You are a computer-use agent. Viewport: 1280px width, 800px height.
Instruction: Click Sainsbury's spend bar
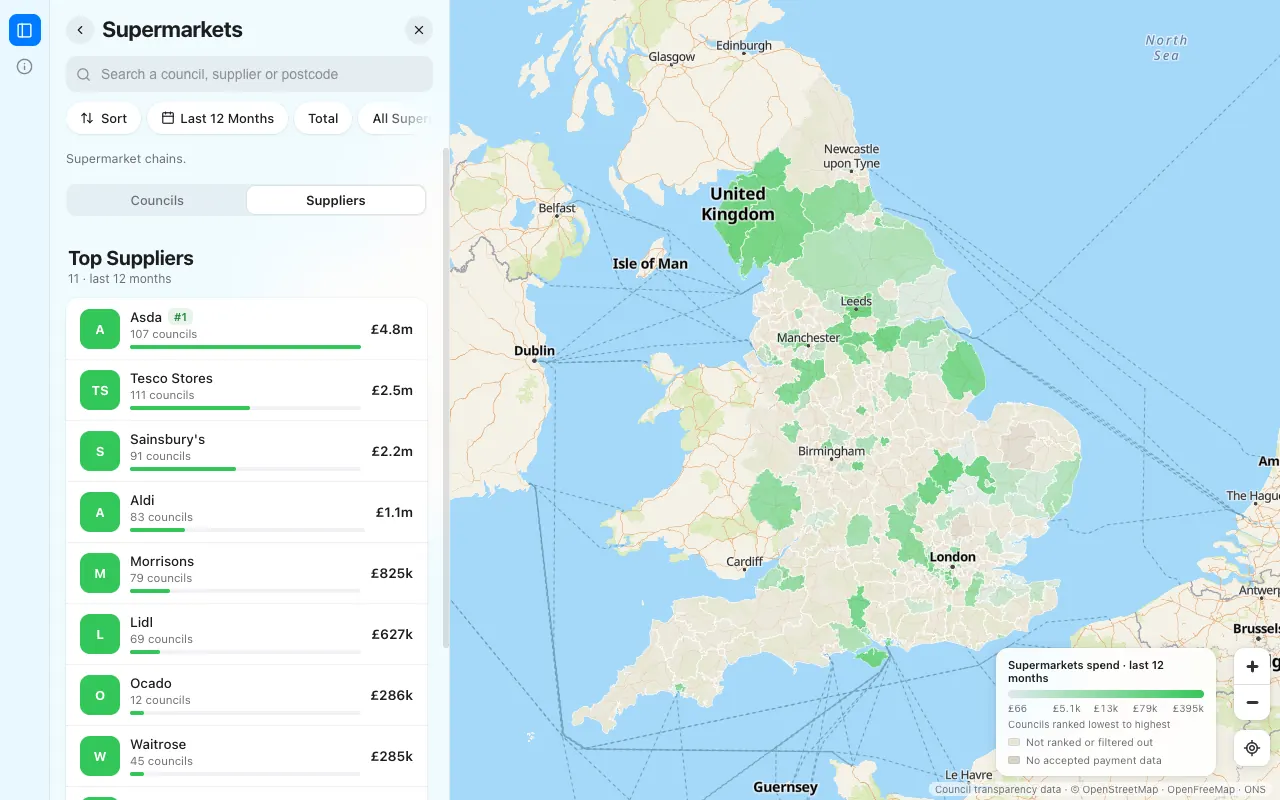click(x=245, y=469)
